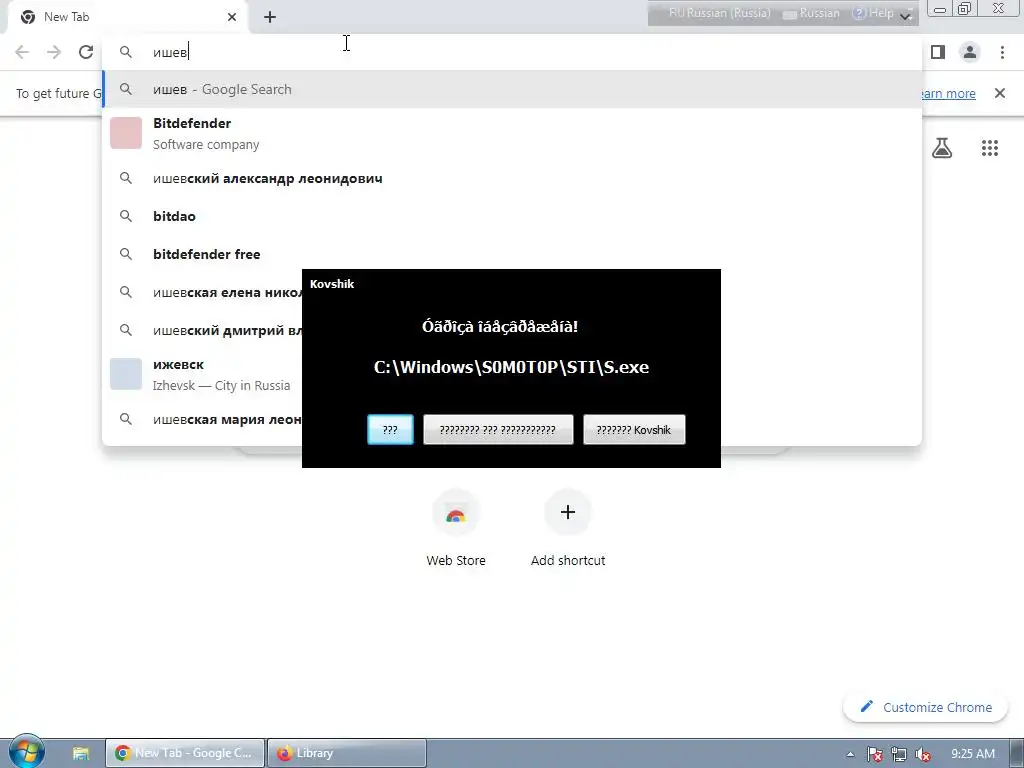The image size is (1024, 768).
Task: Open the Learn more link in infobar
Action: tap(948, 93)
